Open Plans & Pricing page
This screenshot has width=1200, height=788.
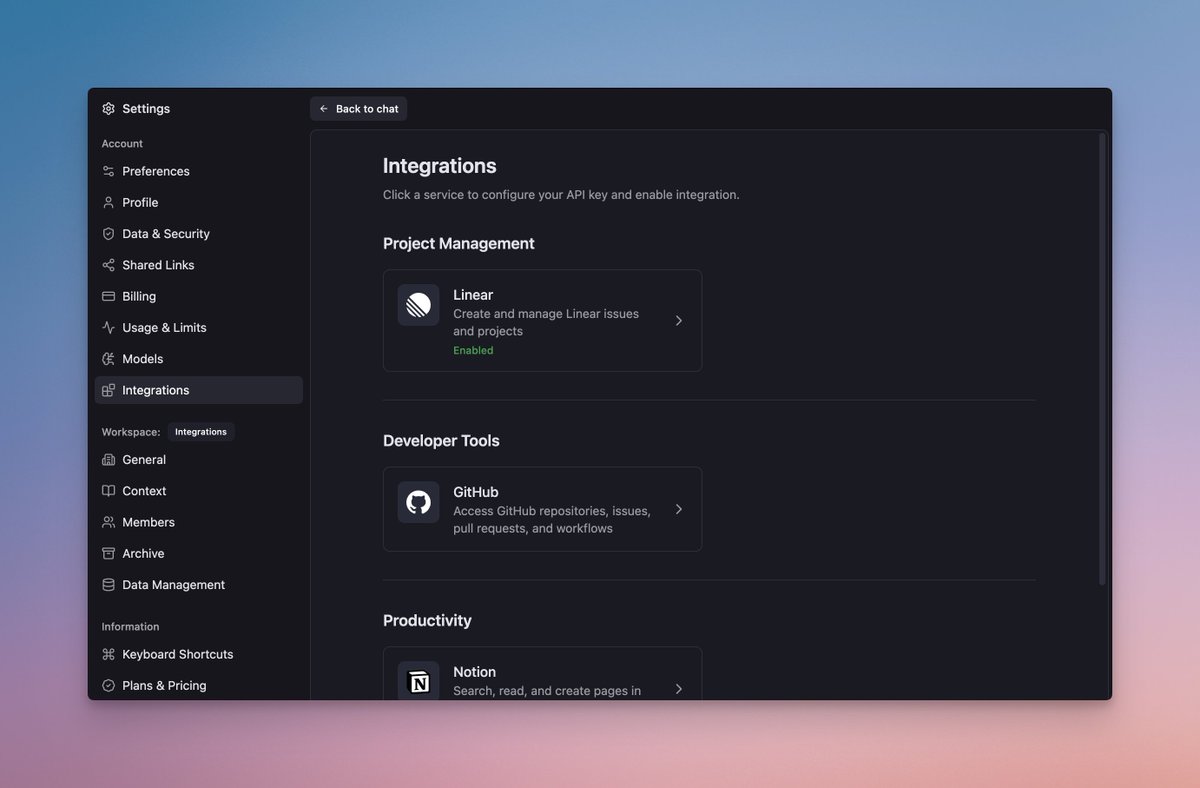pyautogui.click(x=199, y=685)
